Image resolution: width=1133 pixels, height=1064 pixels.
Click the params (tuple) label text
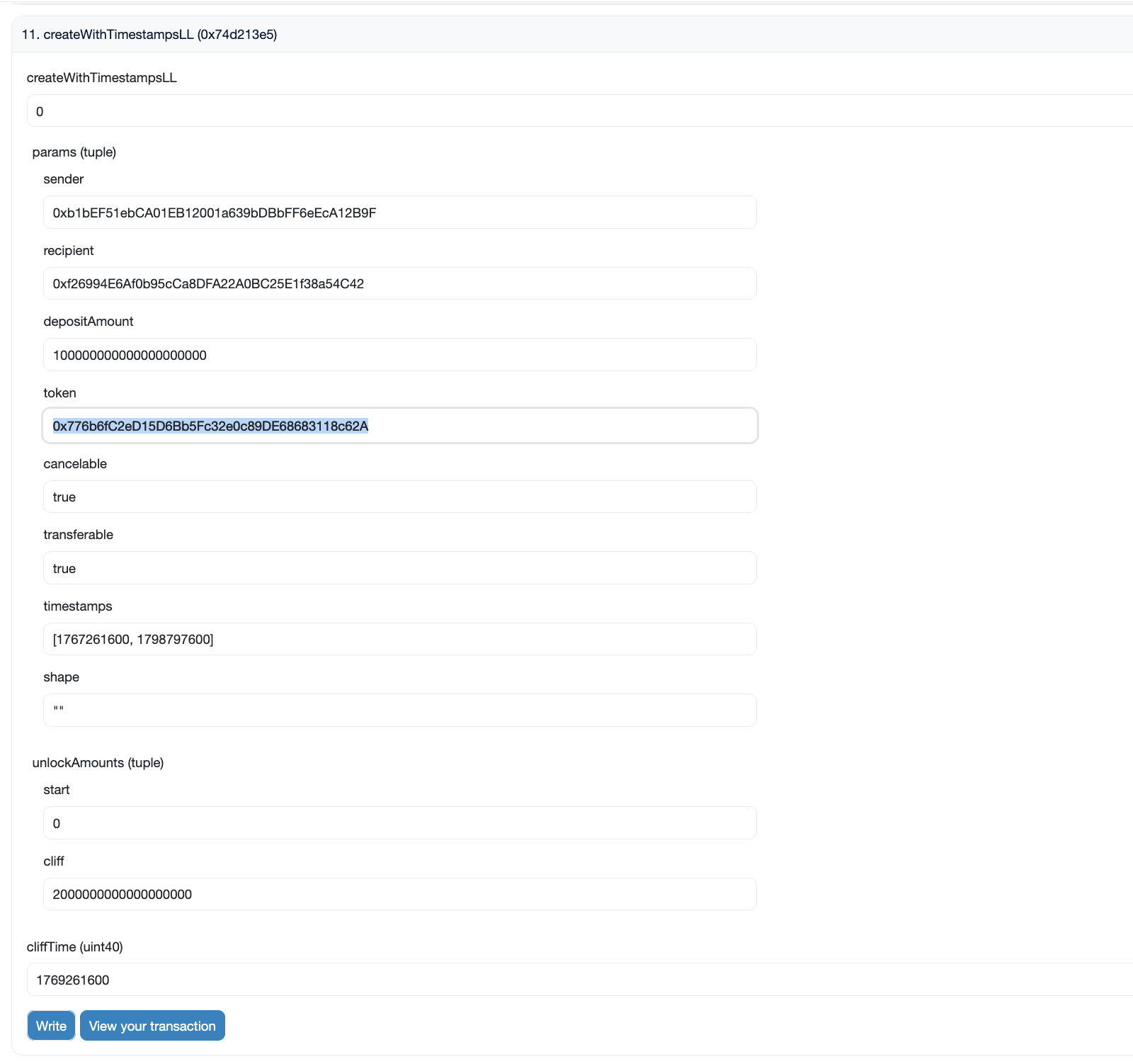74,152
